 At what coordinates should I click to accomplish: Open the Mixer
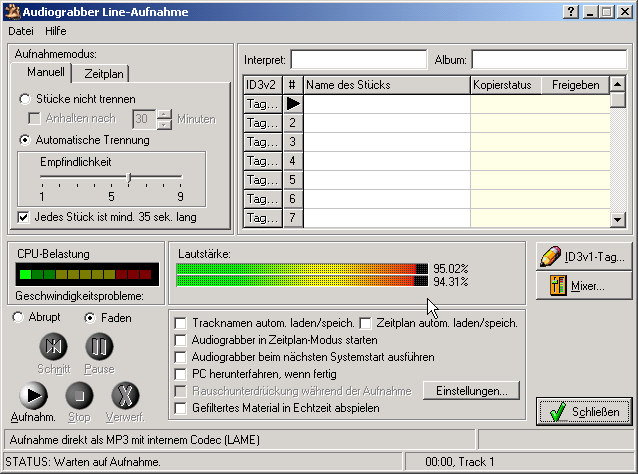[x=584, y=286]
